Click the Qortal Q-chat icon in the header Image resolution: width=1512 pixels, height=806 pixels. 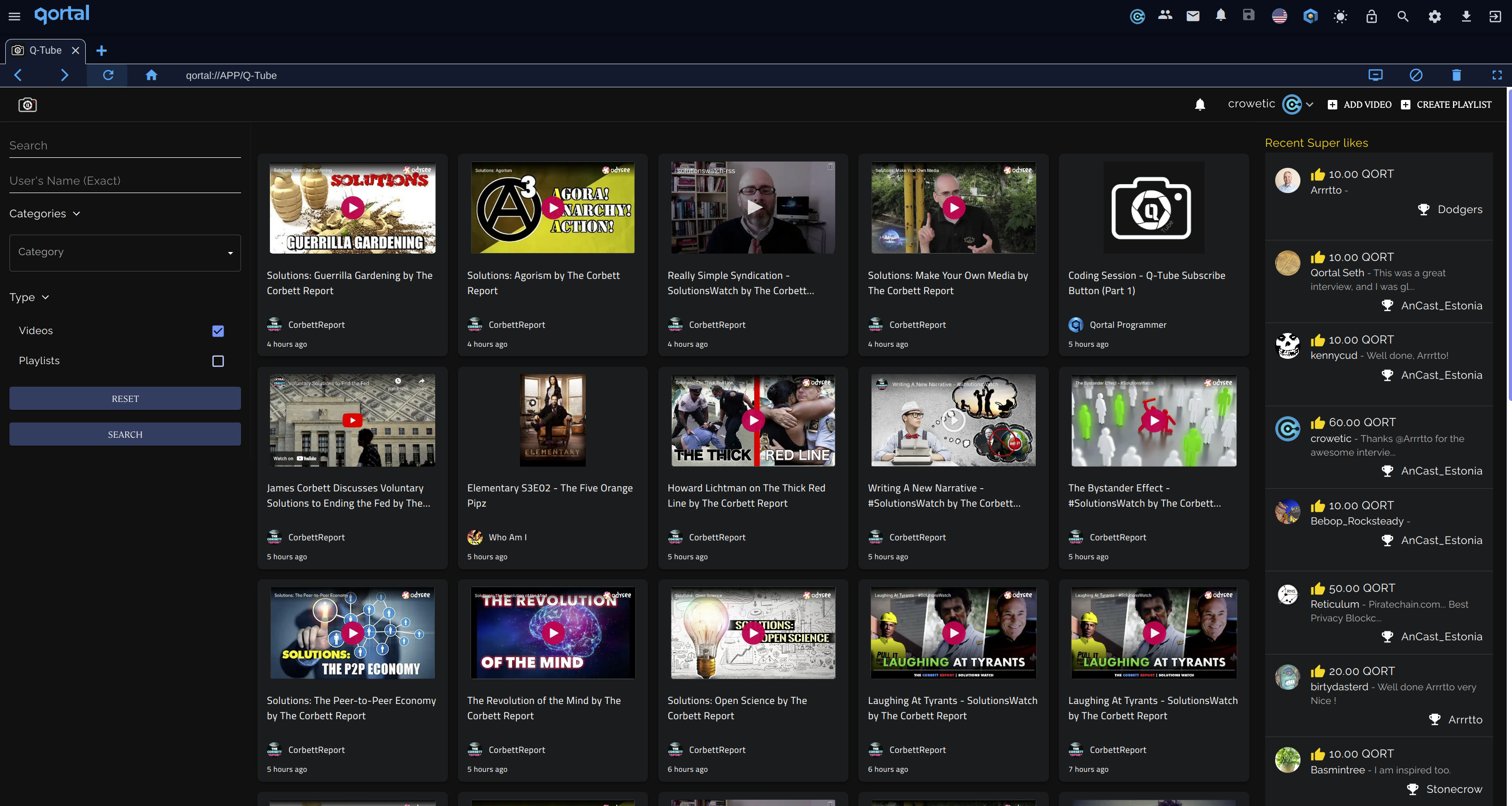(x=1137, y=16)
